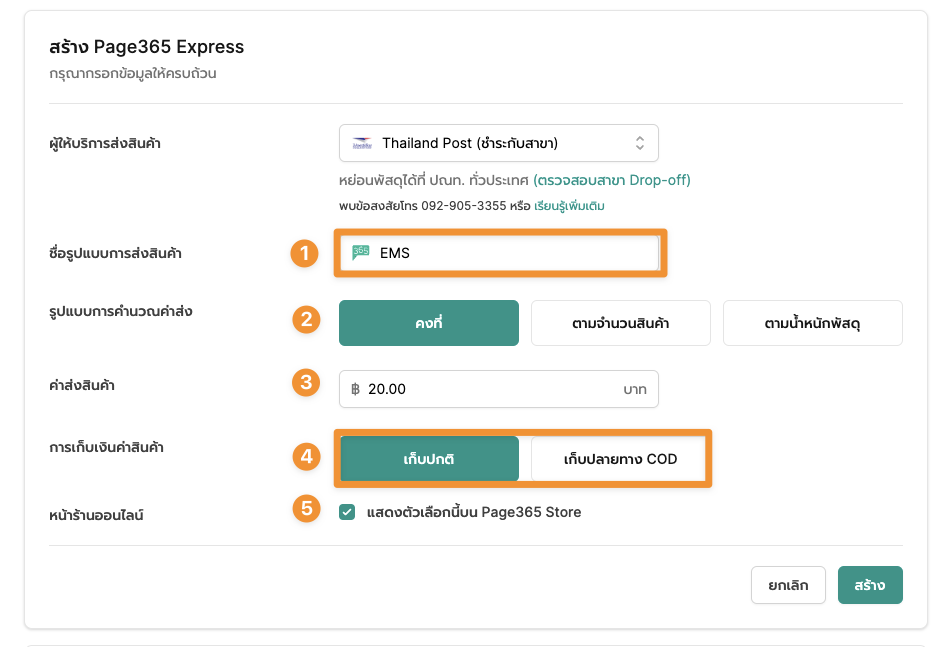Viewport: 948px width, 647px height.
Task: Select the คงที่ fixed shipping calculation
Action: click(429, 323)
